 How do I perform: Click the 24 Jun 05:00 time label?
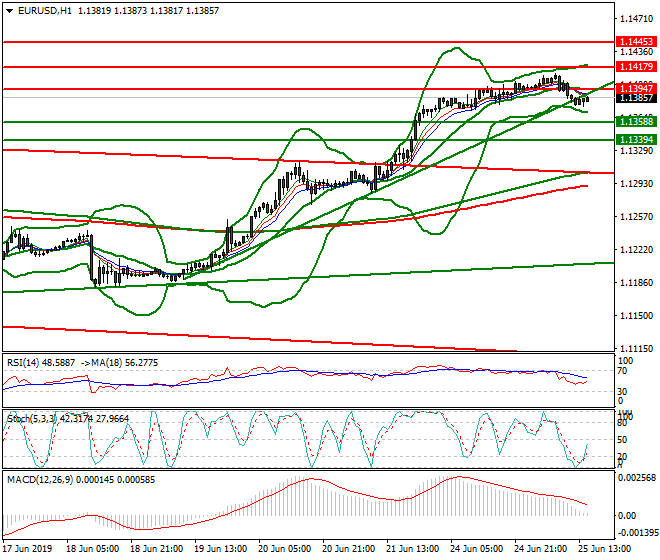click(x=476, y=549)
